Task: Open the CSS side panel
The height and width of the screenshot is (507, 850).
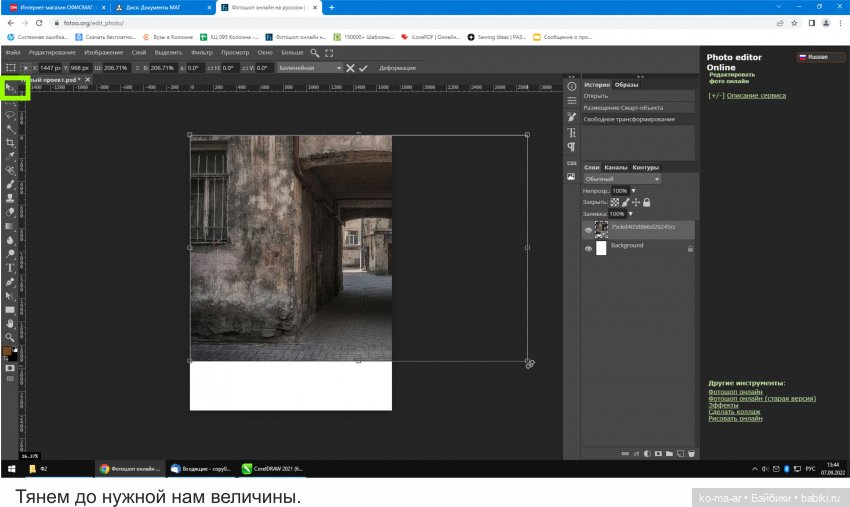Action: [572, 163]
